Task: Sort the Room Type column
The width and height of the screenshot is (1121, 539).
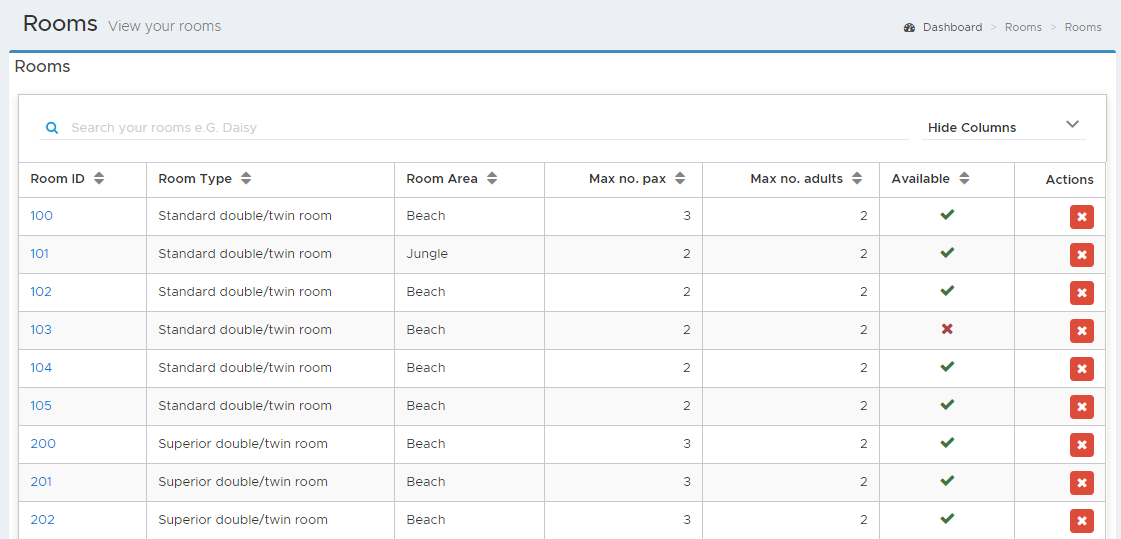Action: click(x=245, y=179)
